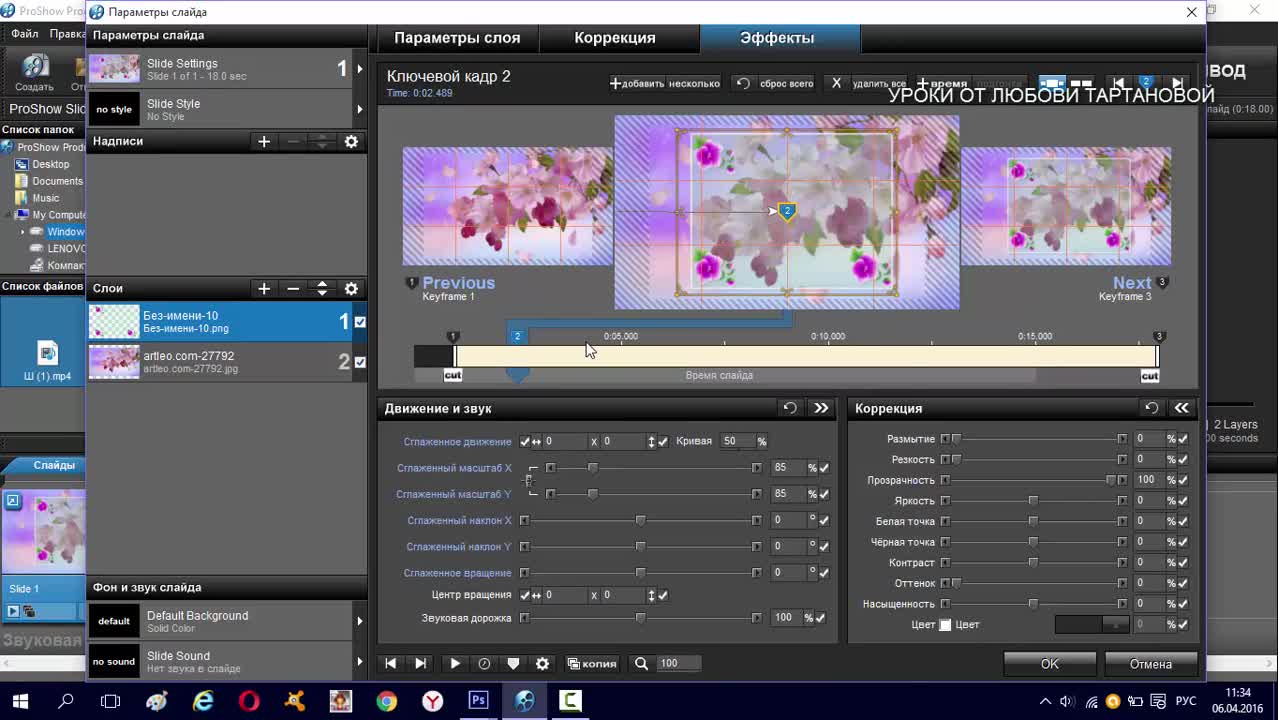Click the Цвет colorize color swatch

pyautogui.click(x=1092, y=625)
